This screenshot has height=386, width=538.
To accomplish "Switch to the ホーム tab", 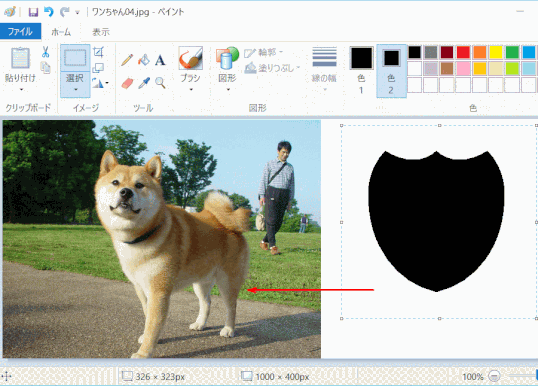I will (61, 32).
